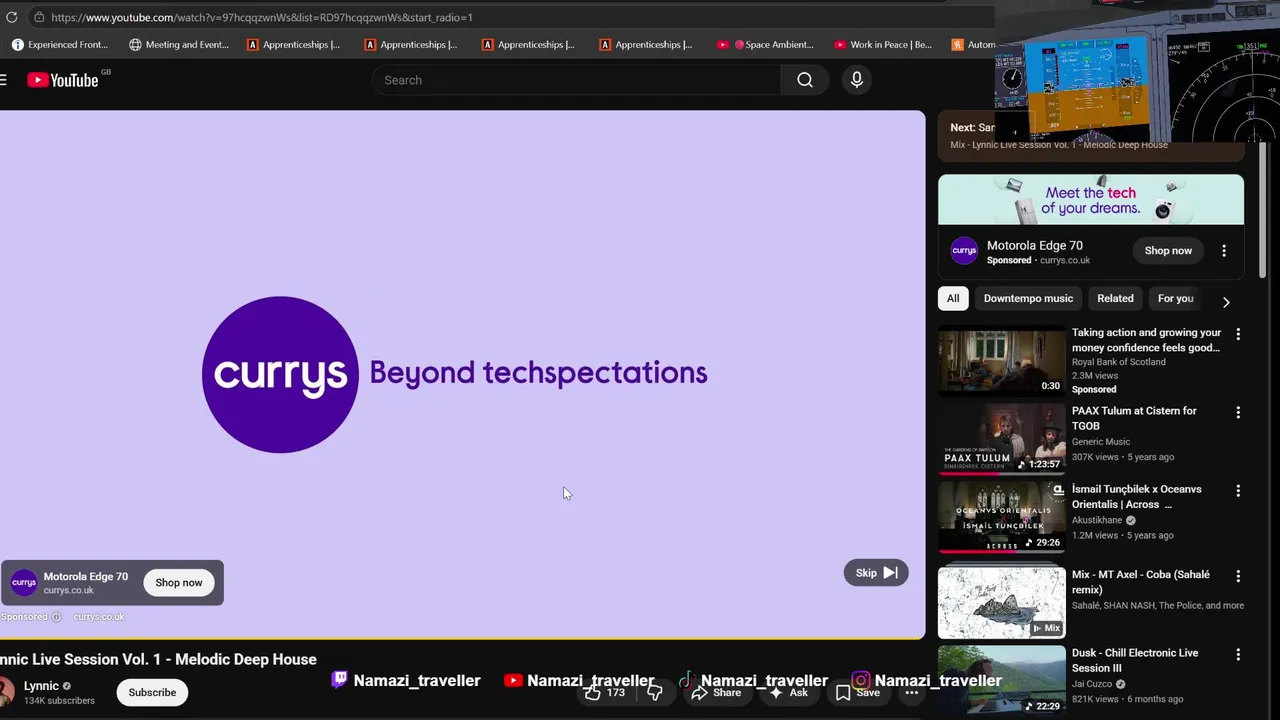Open options menu for the sidebar Motorola ad

(1224, 251)
